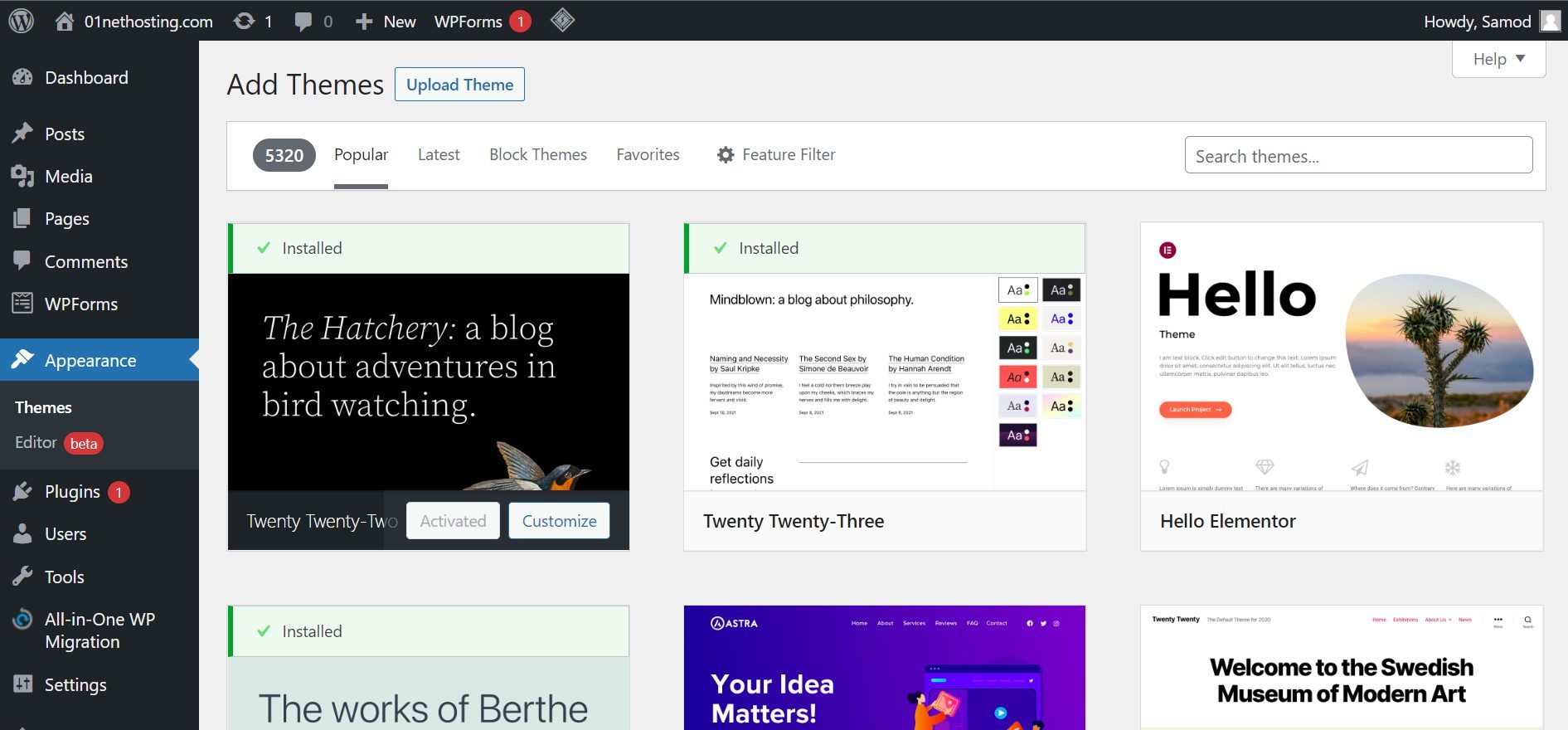Click the Activated button on Twenty Twenty-Two
This screenshot has height=730, width=1568.
point(453,521)
